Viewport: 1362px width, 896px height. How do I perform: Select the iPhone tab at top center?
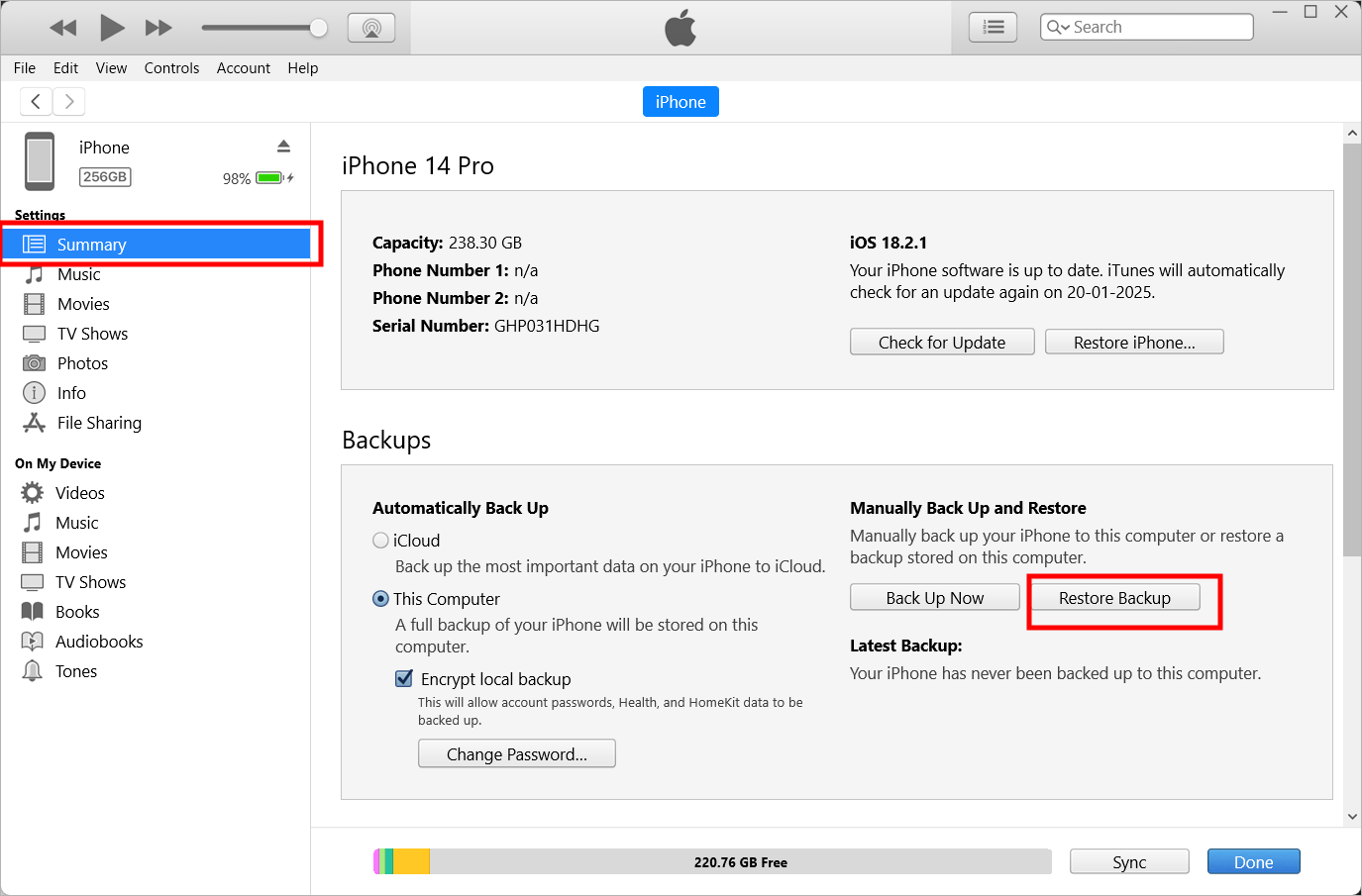coord(681,102)
